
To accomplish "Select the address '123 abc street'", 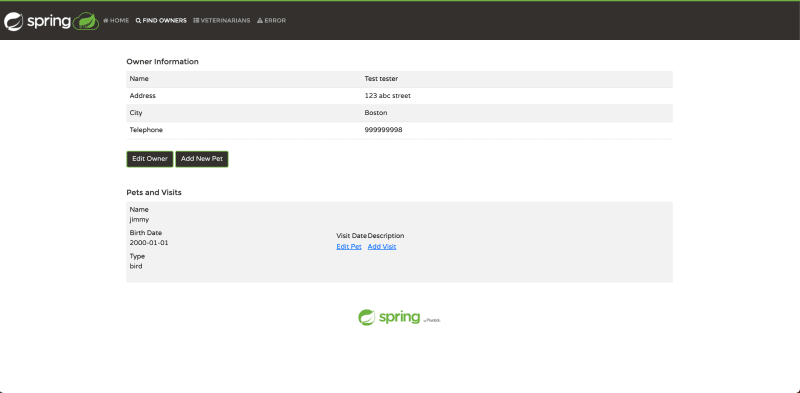I will click(x=387, y=95).
